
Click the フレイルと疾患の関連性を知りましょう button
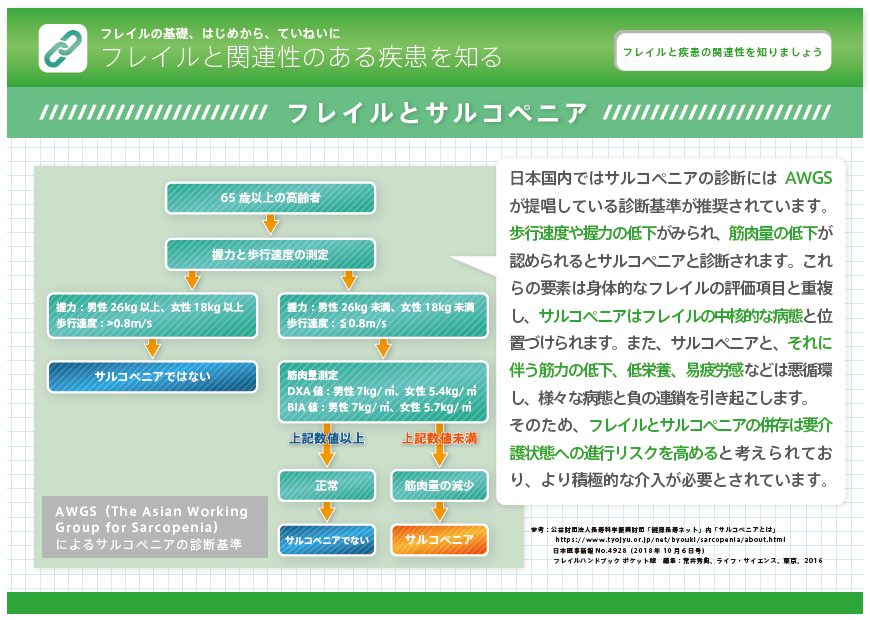(722, 52)
